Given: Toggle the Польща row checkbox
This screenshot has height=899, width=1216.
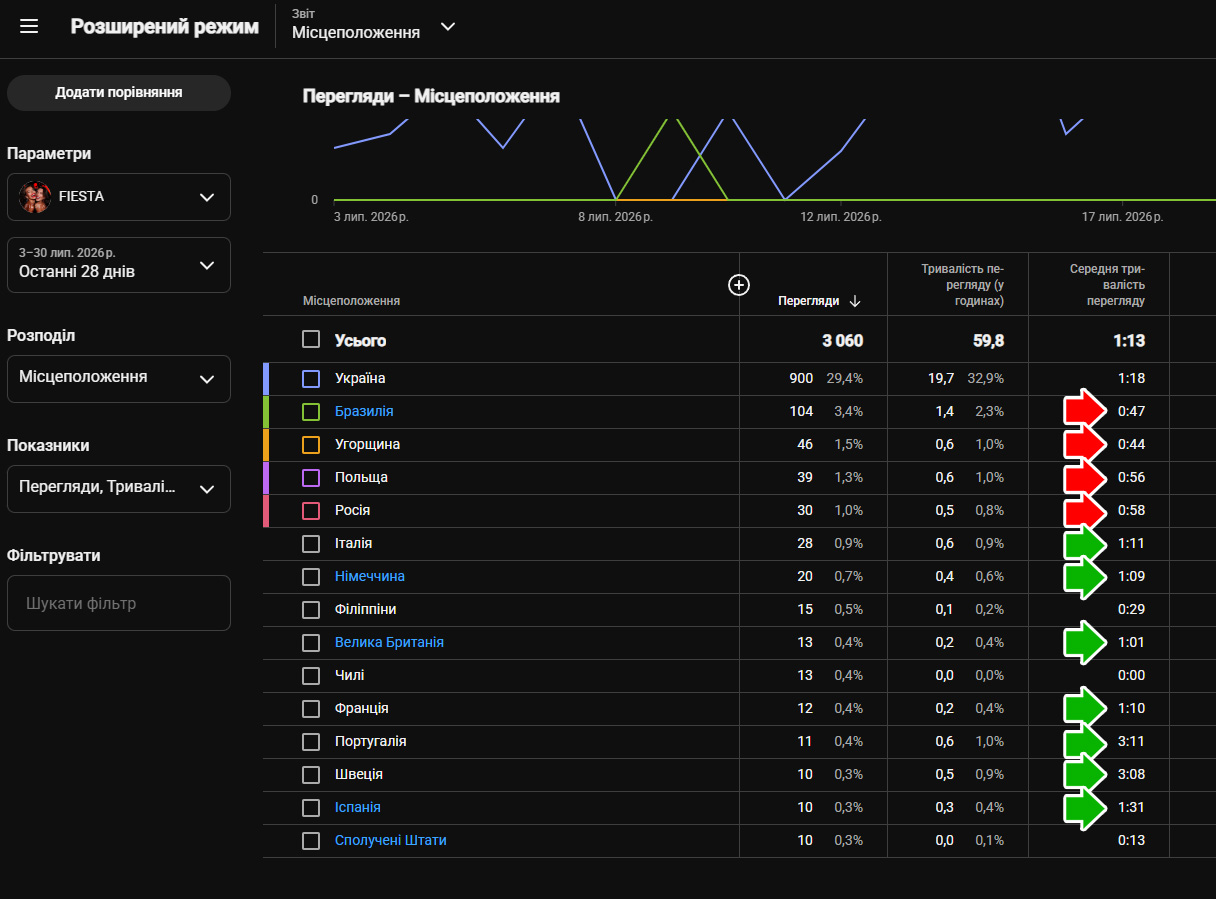Looking at the screenshot, I should tap(311, 478).
